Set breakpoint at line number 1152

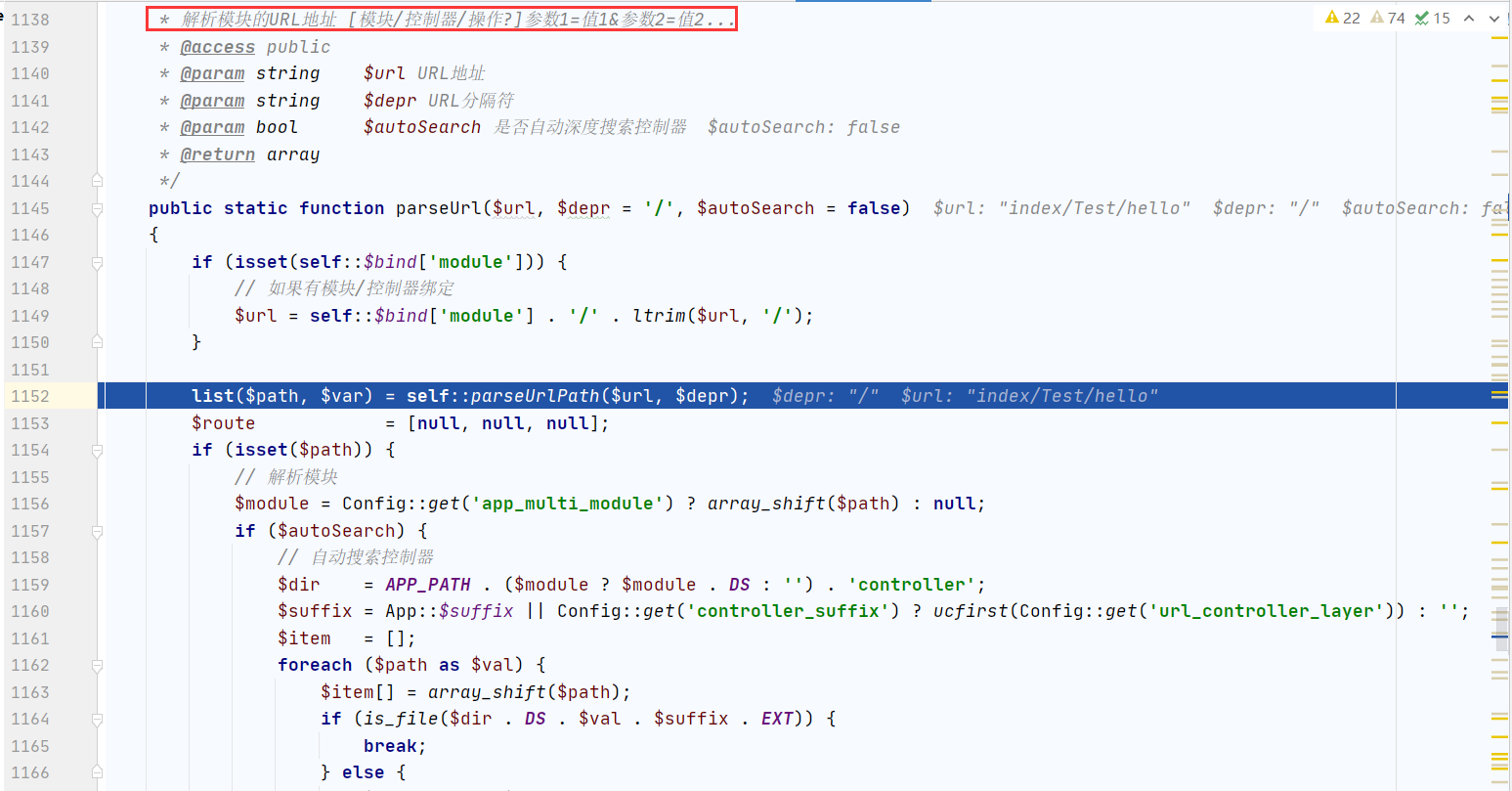pyautogui.click(x=29, y=396)
